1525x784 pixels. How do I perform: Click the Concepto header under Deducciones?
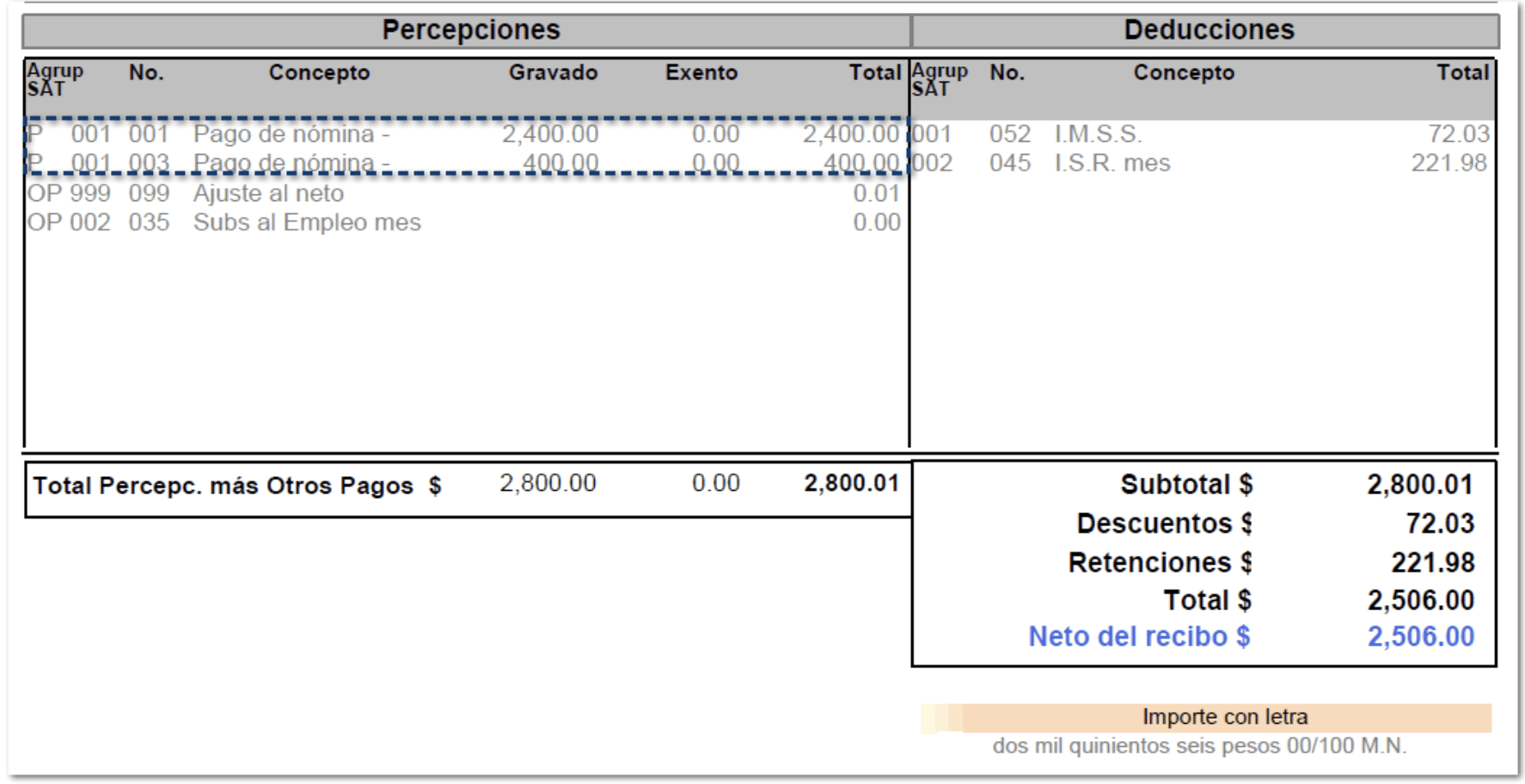pyautogui.click(x=1183, y=73)
